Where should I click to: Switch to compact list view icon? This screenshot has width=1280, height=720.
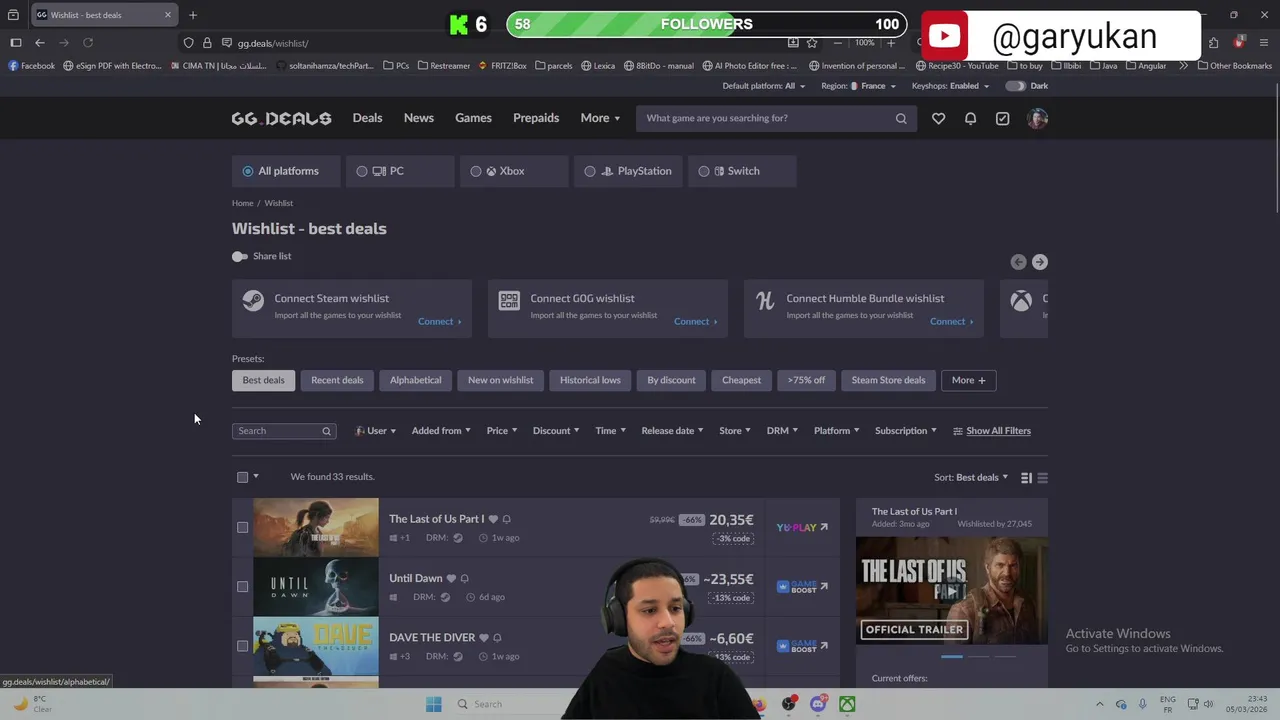tap(1042, 478)
